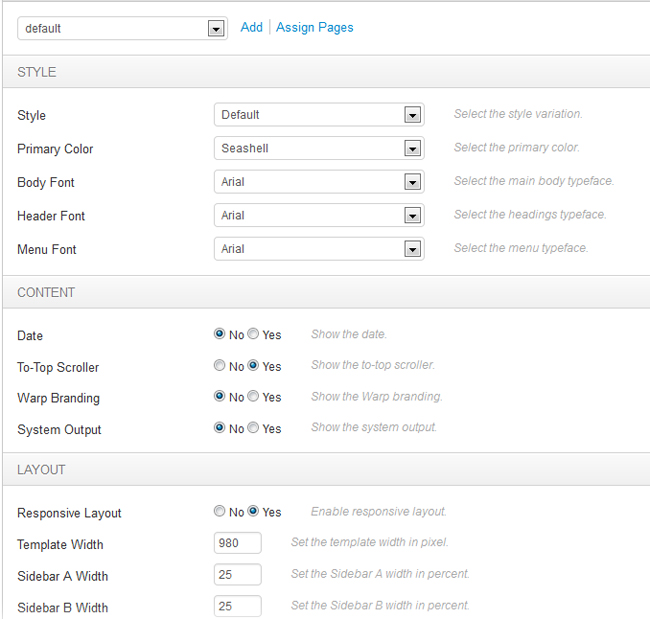Click the Template Width input field
650x619 pixels.
click(238, 543)
